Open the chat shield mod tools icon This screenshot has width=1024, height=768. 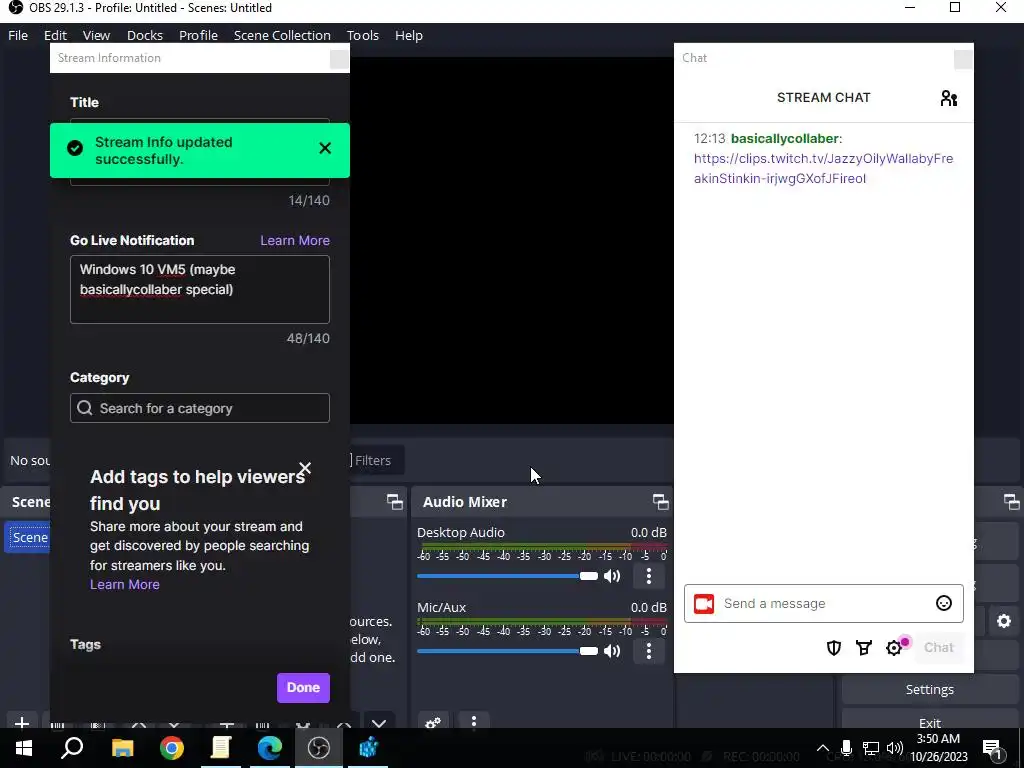pos(833,648)
